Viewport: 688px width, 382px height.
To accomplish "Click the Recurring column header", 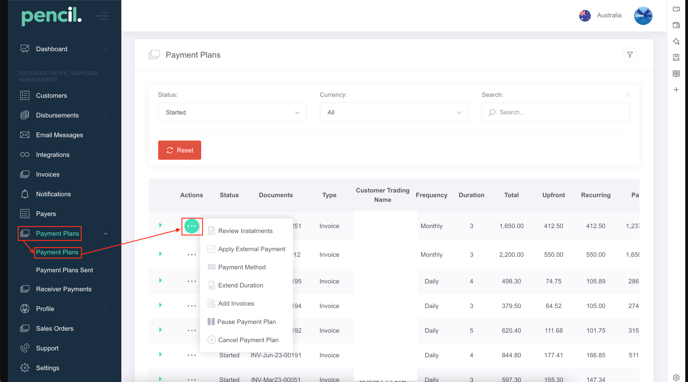I will coord(595,195).
